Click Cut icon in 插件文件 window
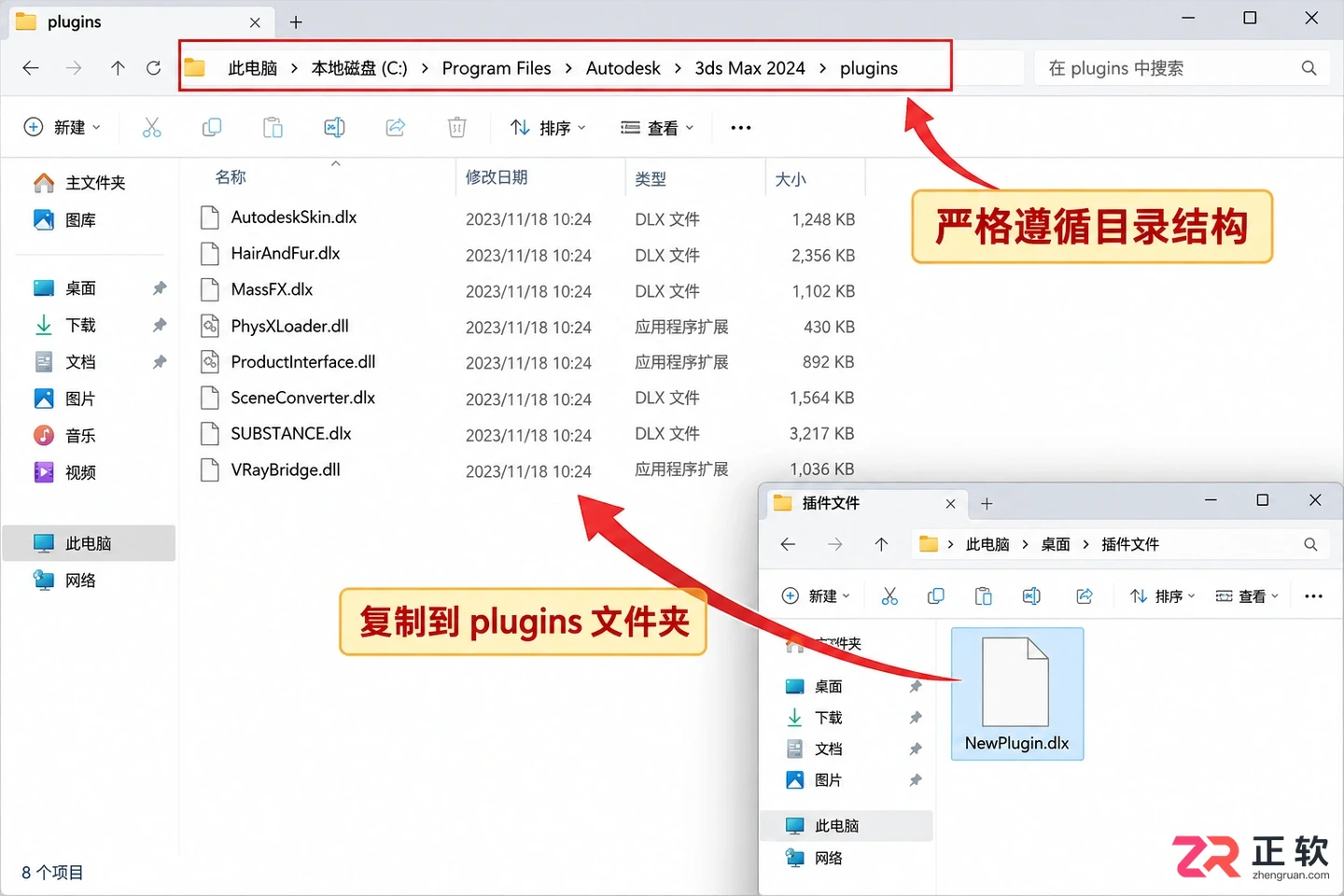1344x896 pixels. point(889,596)
